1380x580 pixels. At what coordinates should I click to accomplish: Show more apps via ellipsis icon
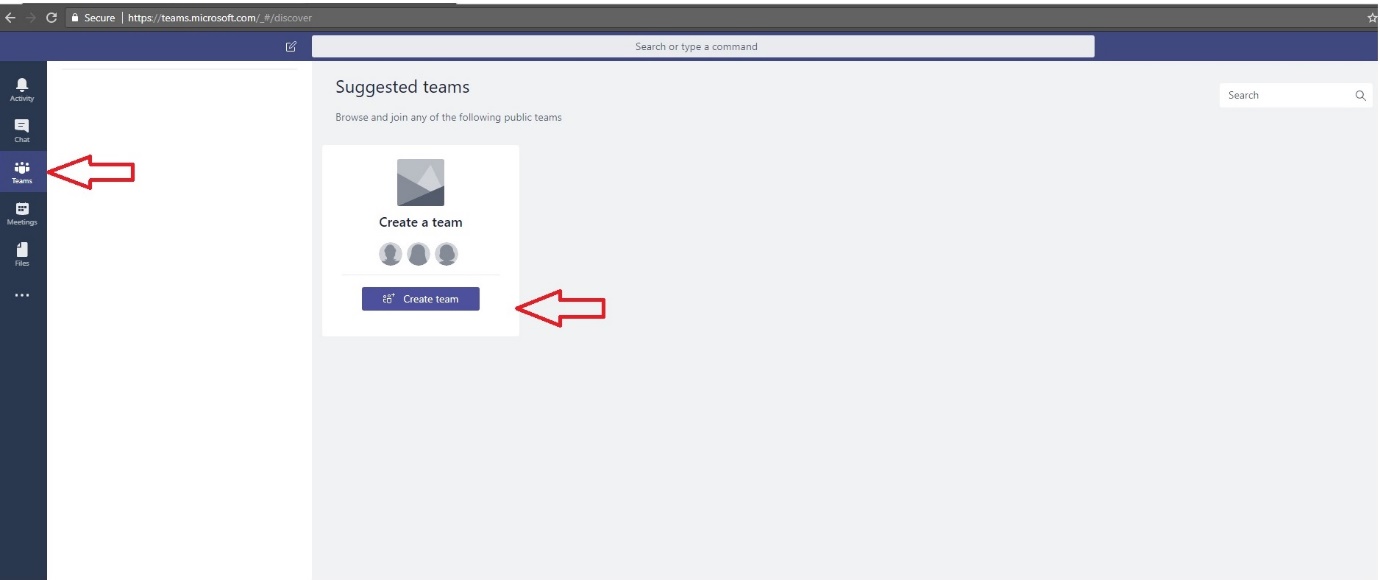coord(22,295)
